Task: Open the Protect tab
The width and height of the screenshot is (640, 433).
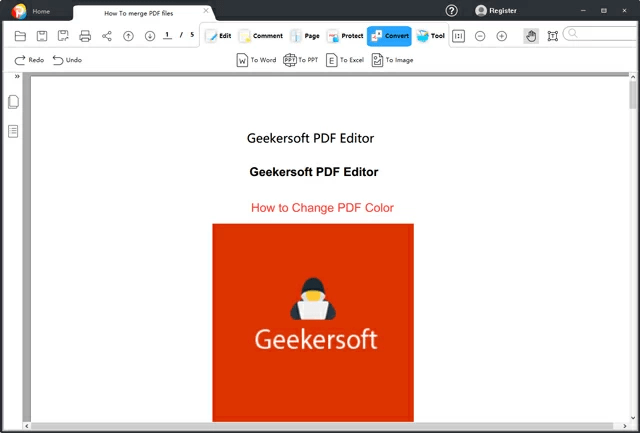Action: click(x=345, y=36)
